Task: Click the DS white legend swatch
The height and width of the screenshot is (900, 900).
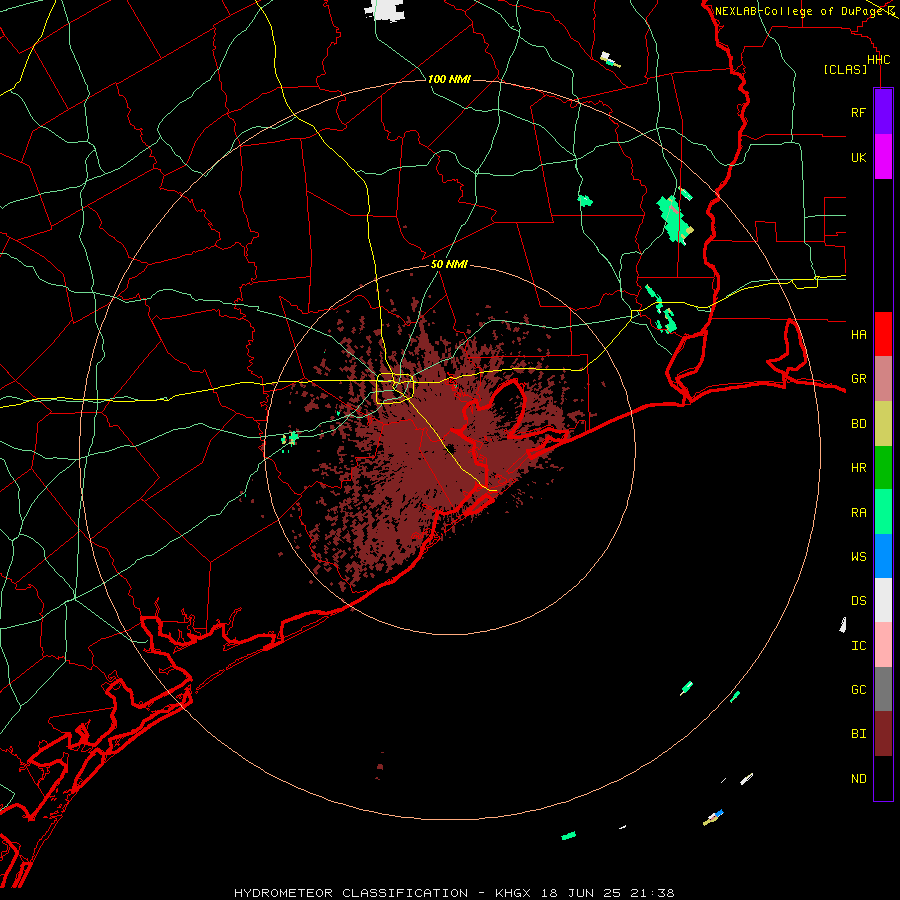Action: coord(883,600)
